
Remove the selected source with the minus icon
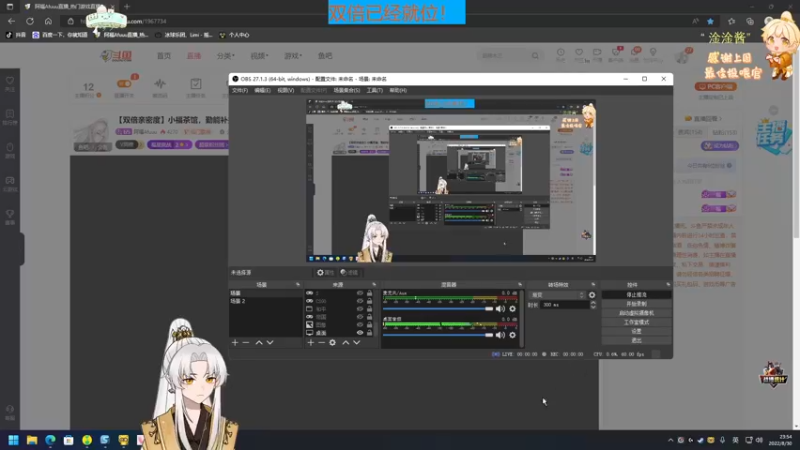(x=321, y=342)
